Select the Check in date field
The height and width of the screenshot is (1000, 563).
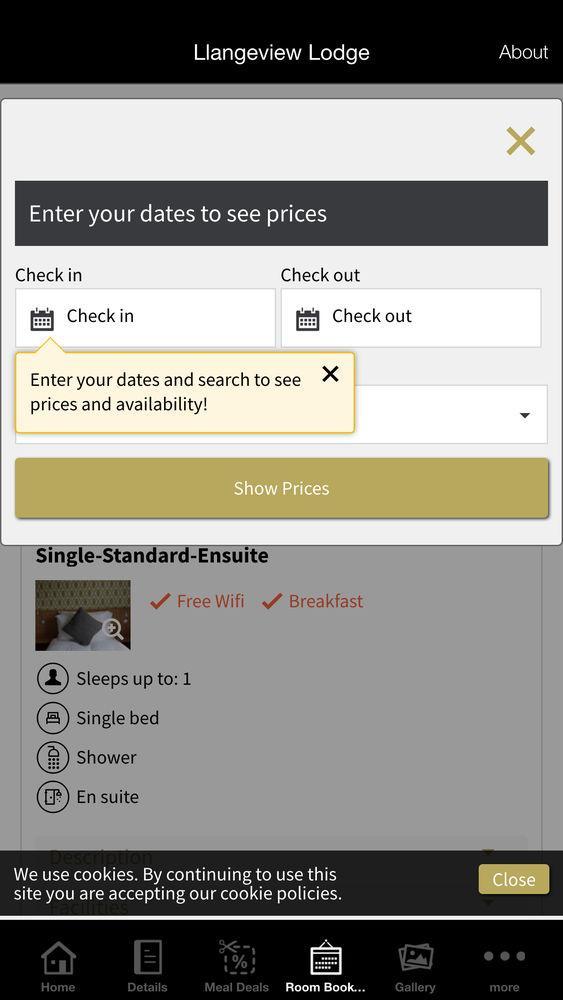[x=145, y=318]
